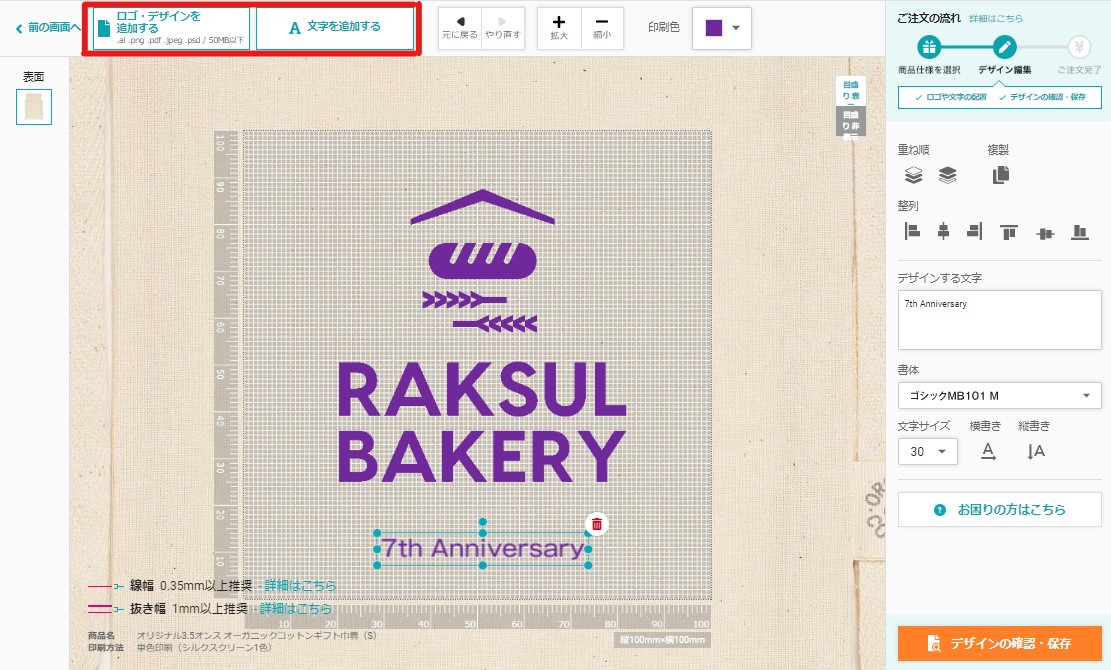Click layer-order icon with filled top layer
The height and width of the screenshot is (670, 1111).
(947, 175)
